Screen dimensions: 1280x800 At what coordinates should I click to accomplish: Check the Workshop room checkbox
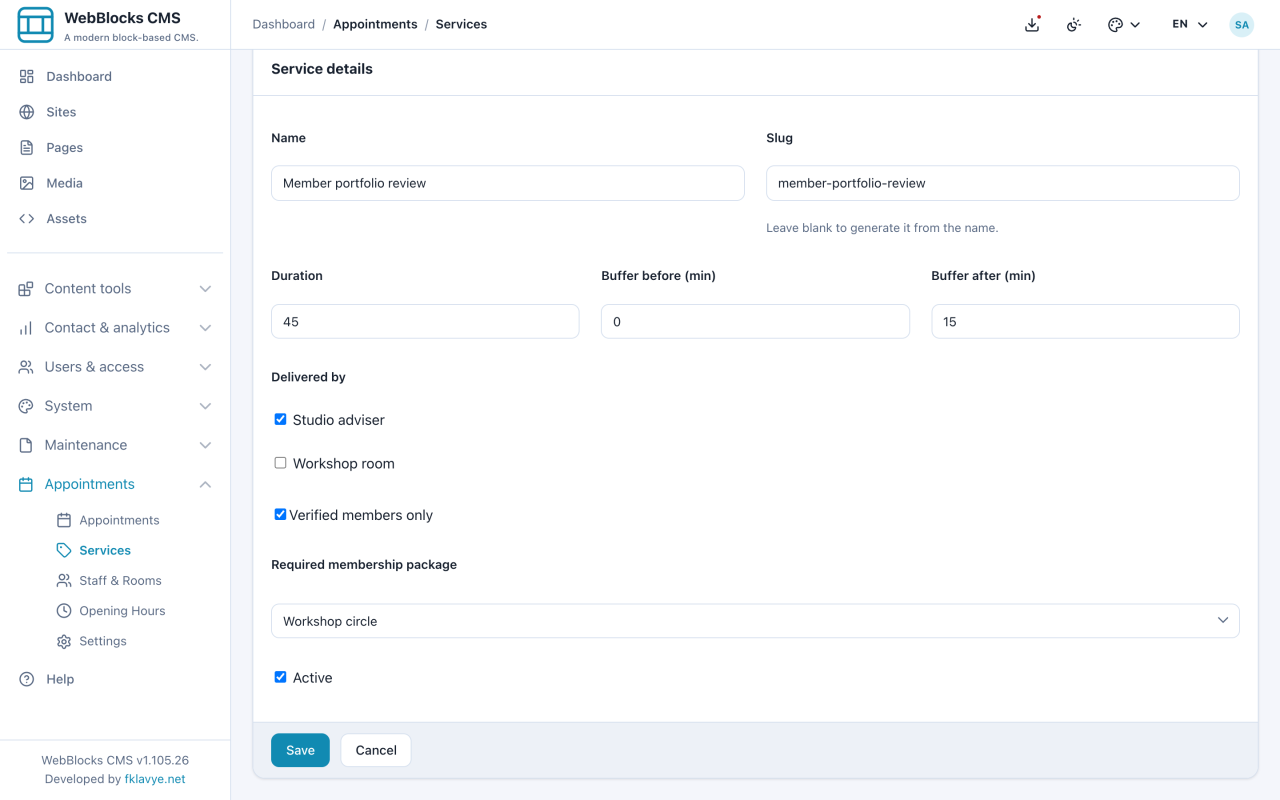(280, 463)
